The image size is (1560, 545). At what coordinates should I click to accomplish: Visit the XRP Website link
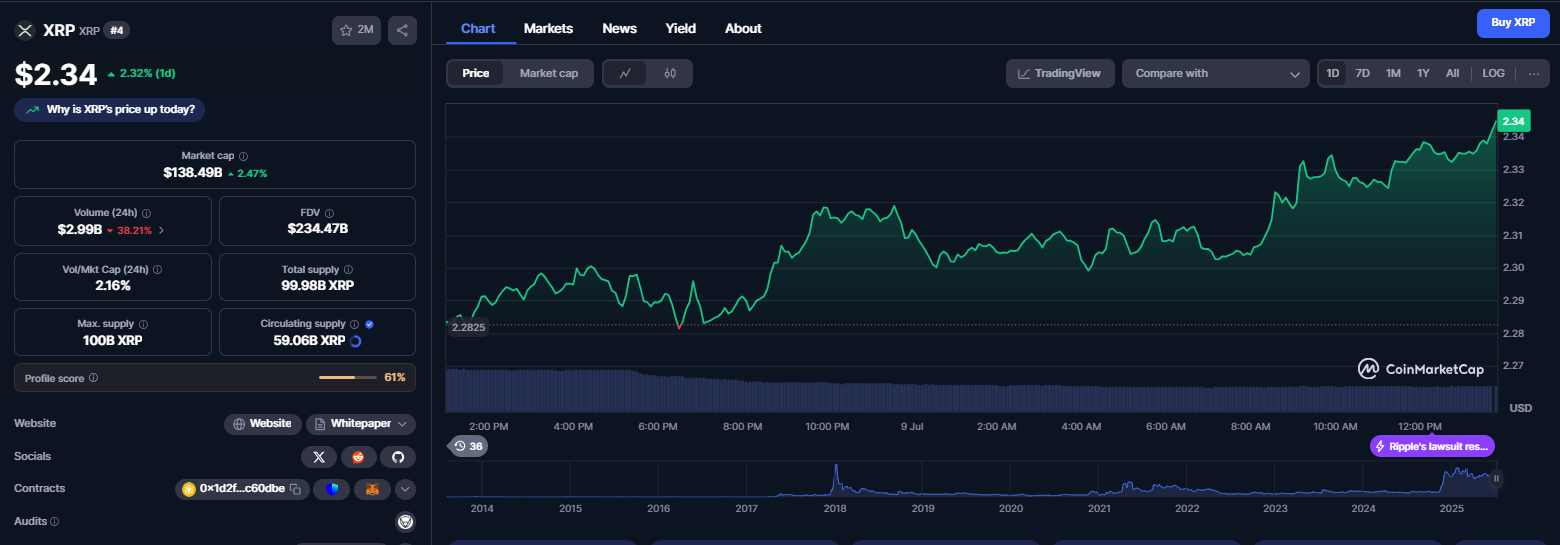[262, 424]
